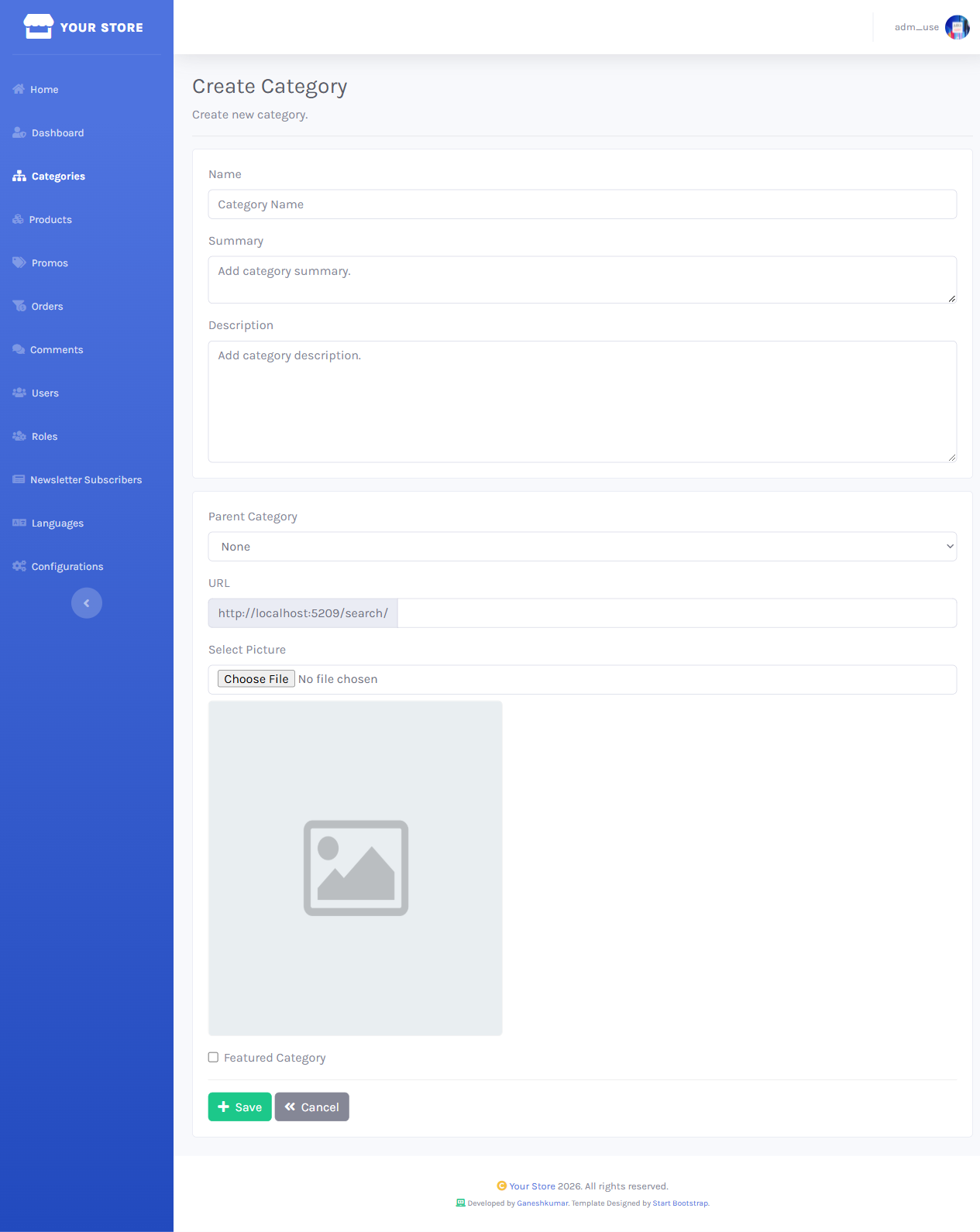Click the category picture placeholder image
Viewport: 980px width, 1232px height.
click(356, 868)
